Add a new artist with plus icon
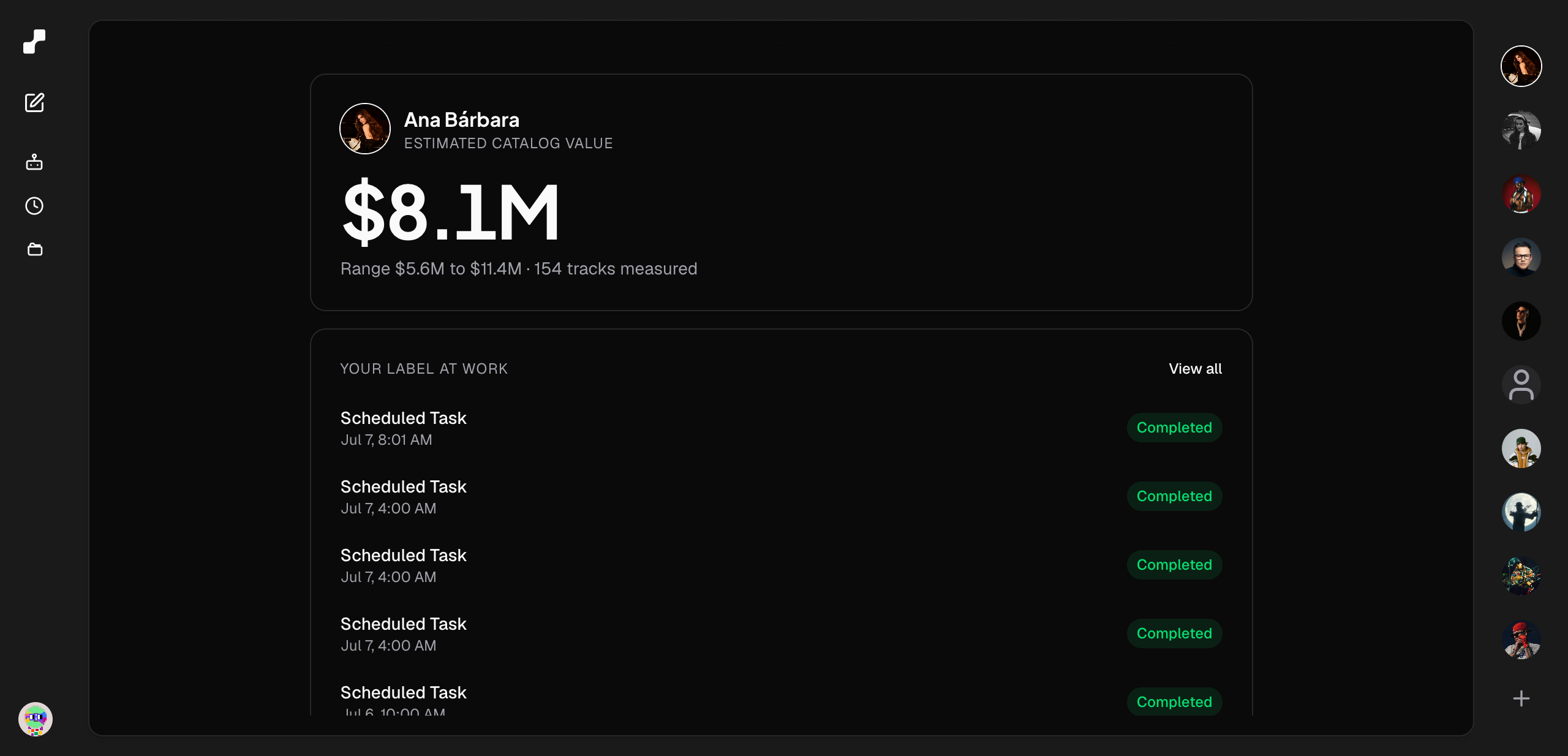Image resolution: width=1568 pixels, height=756 pixels. (1521, 698)
